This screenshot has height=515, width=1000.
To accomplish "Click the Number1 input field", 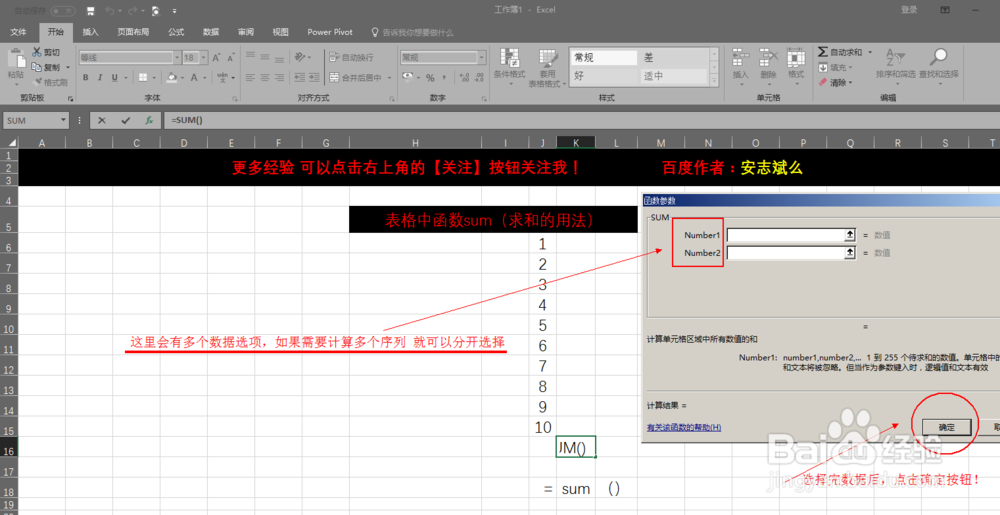I will 786,235.
